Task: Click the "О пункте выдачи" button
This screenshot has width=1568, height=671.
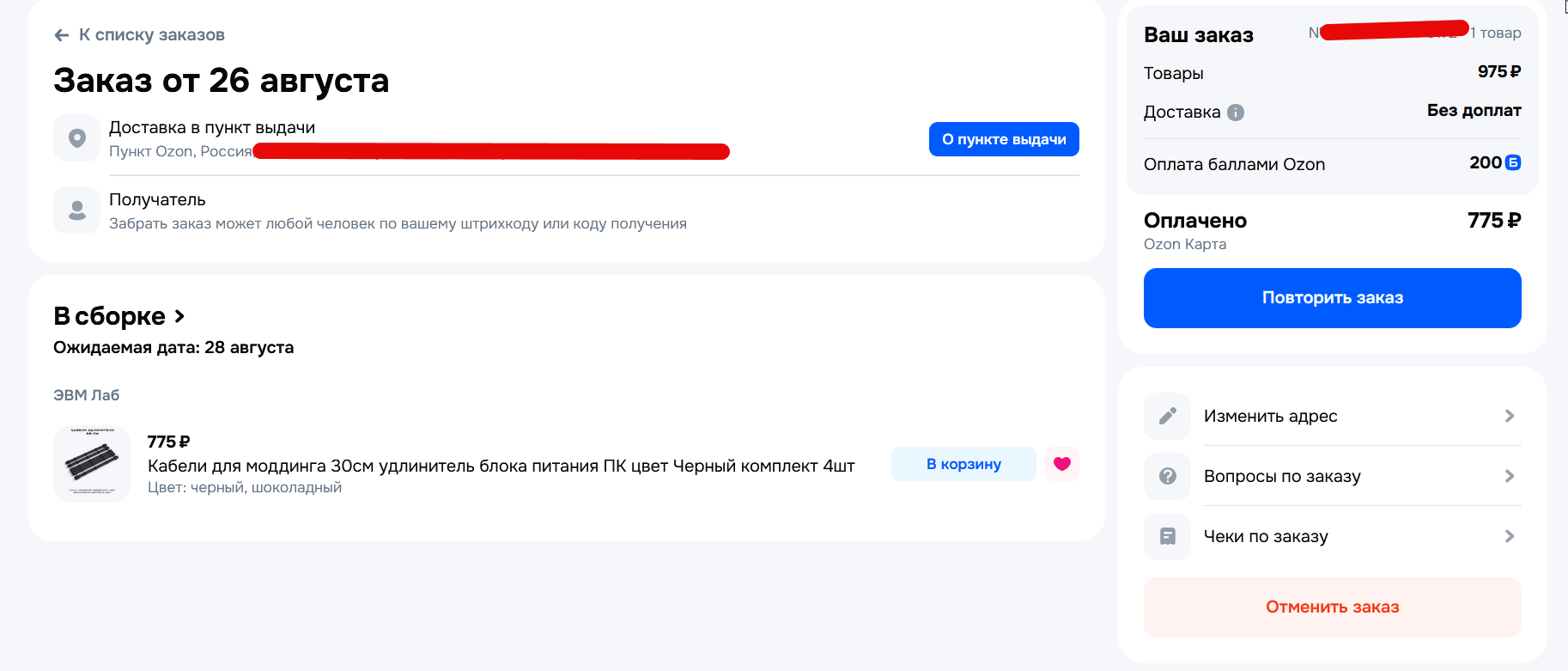Action: [x=1004, y=139]
